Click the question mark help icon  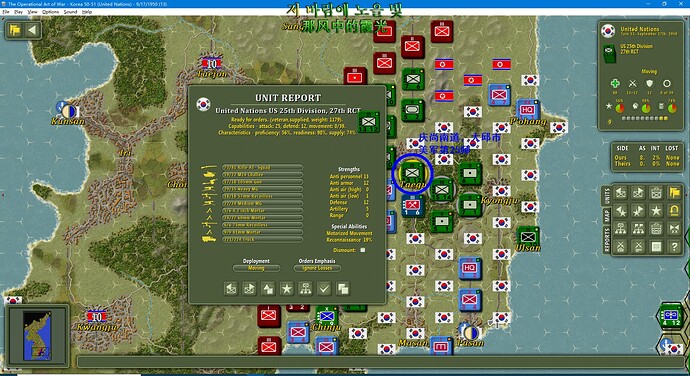click(674, 247)
